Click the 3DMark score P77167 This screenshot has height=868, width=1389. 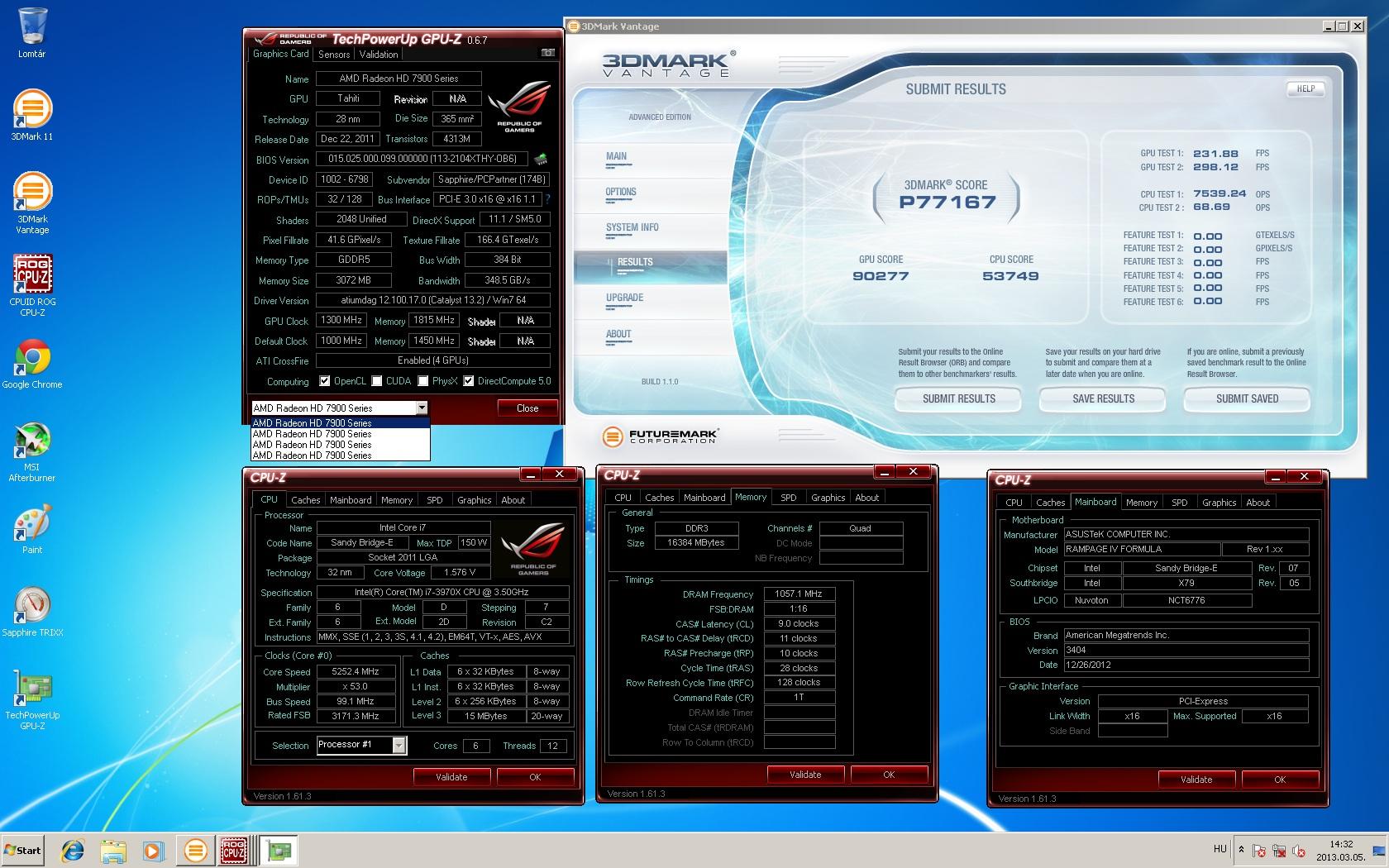[x=947, y=203]
